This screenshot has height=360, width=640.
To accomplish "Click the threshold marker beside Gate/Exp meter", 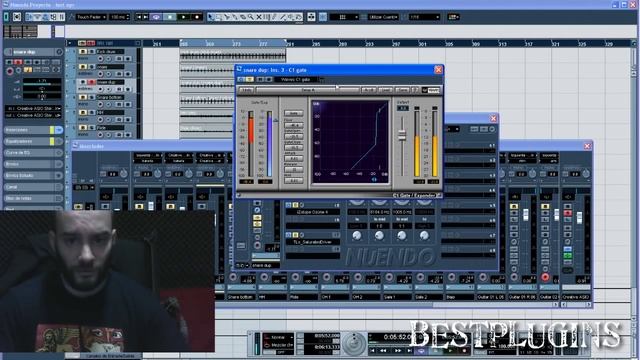I will [276, 120].
